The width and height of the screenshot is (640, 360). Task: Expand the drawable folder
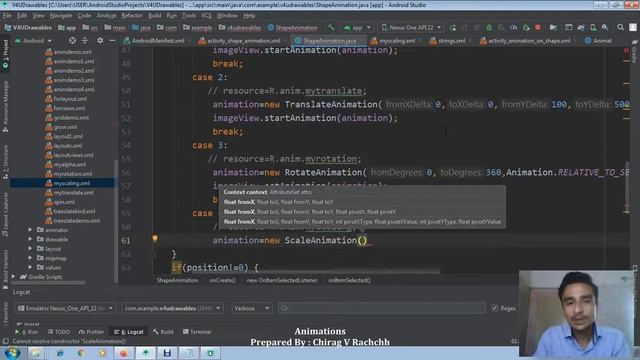30,239
